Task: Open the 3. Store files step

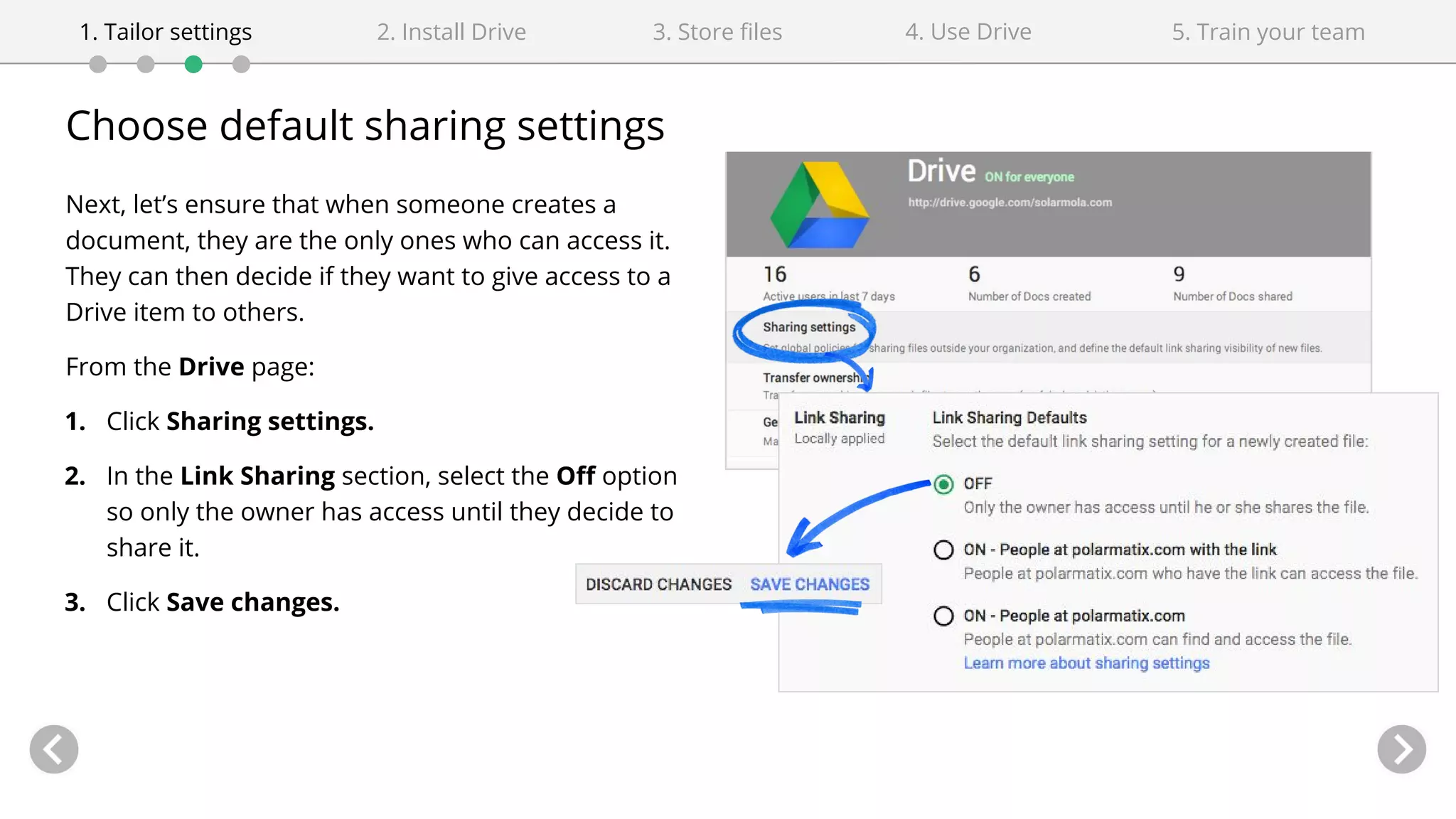Action: tap(717, 32)
